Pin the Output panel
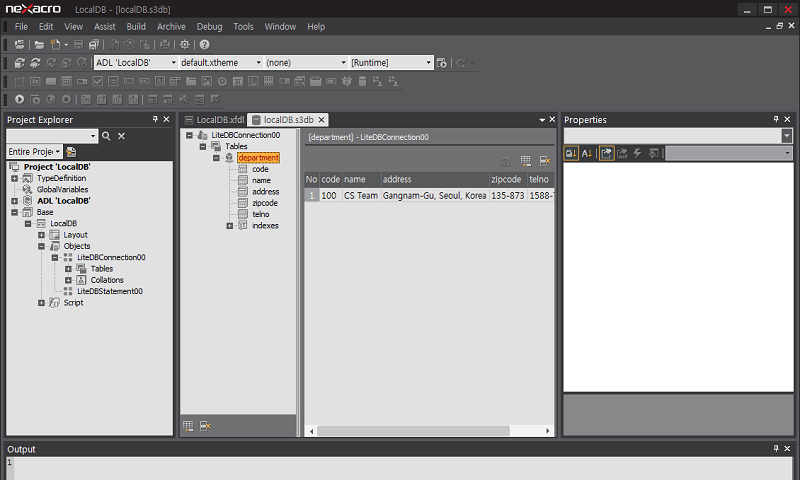The height and width of the screenshot is (480, 800). coord(776,448)
